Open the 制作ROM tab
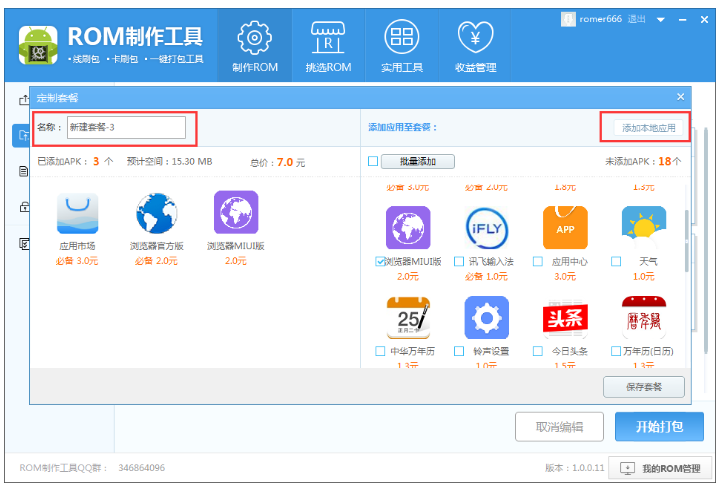 point(255,46)
